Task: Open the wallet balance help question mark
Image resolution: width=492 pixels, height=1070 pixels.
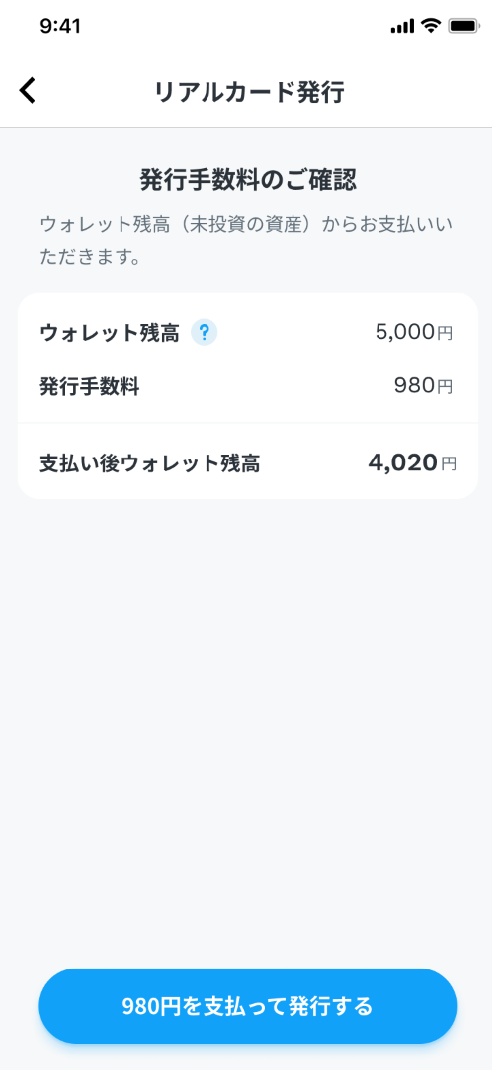Action: [x=204, y=333]
